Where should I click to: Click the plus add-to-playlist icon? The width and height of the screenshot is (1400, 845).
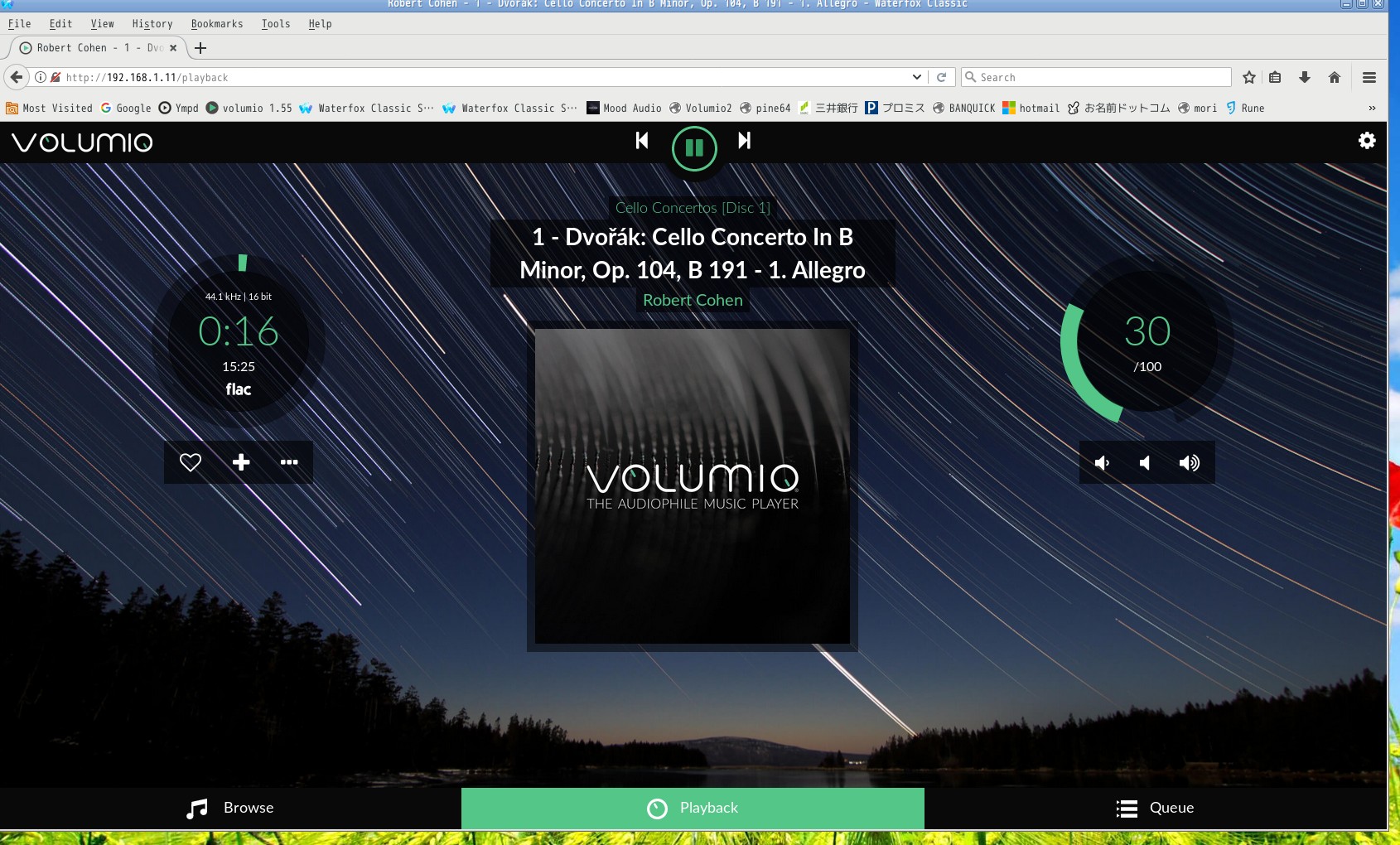point(240,462)
